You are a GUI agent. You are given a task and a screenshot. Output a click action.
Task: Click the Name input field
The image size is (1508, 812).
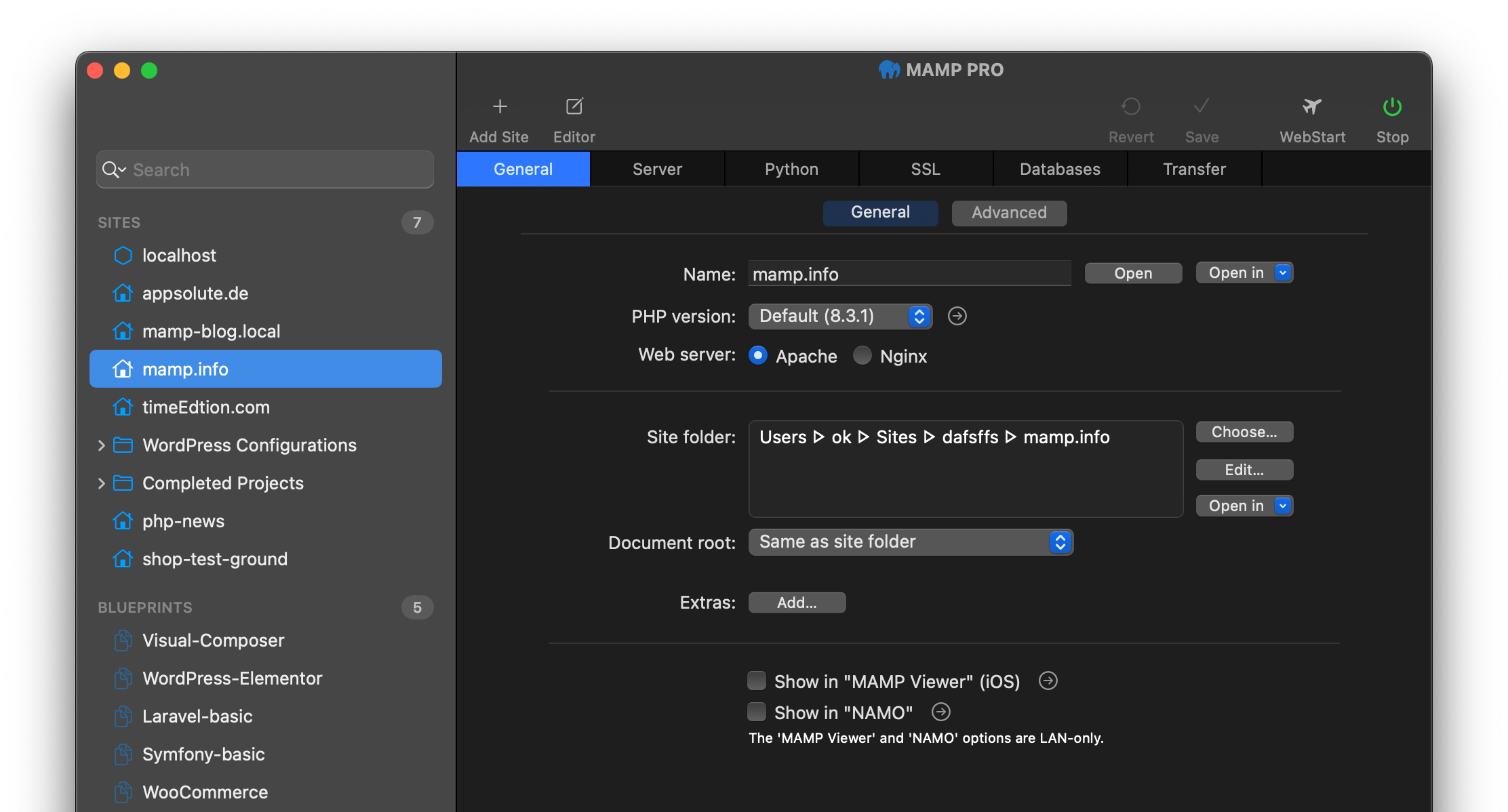[909, 274]
